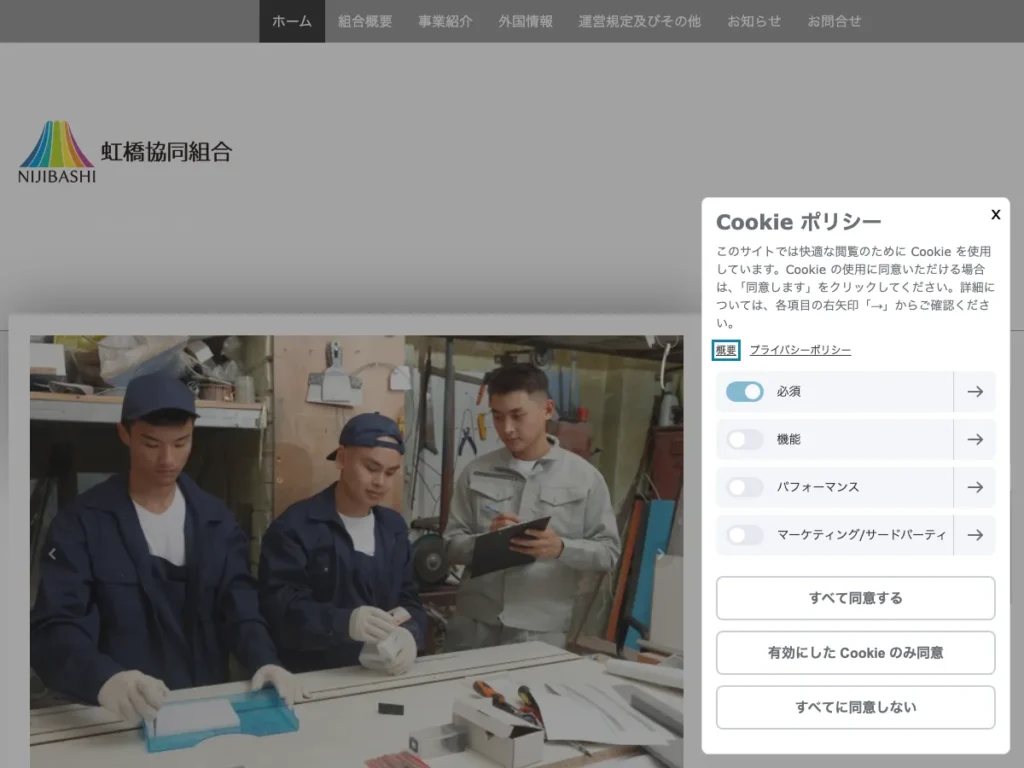Click the workshop slideshow photo
The width and height of the screenshot is (1024, 768).
click(x=357, y=552)
